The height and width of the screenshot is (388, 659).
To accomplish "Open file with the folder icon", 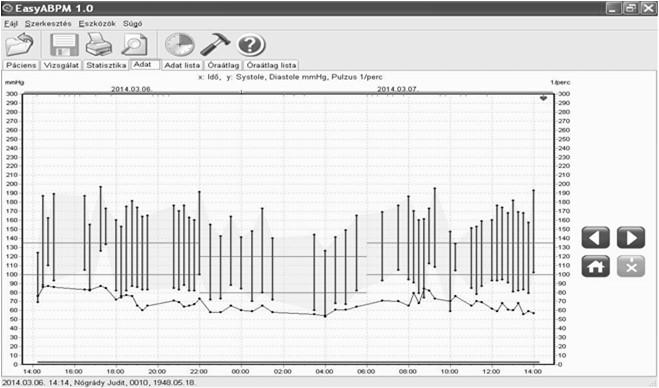I will point(19,45).
